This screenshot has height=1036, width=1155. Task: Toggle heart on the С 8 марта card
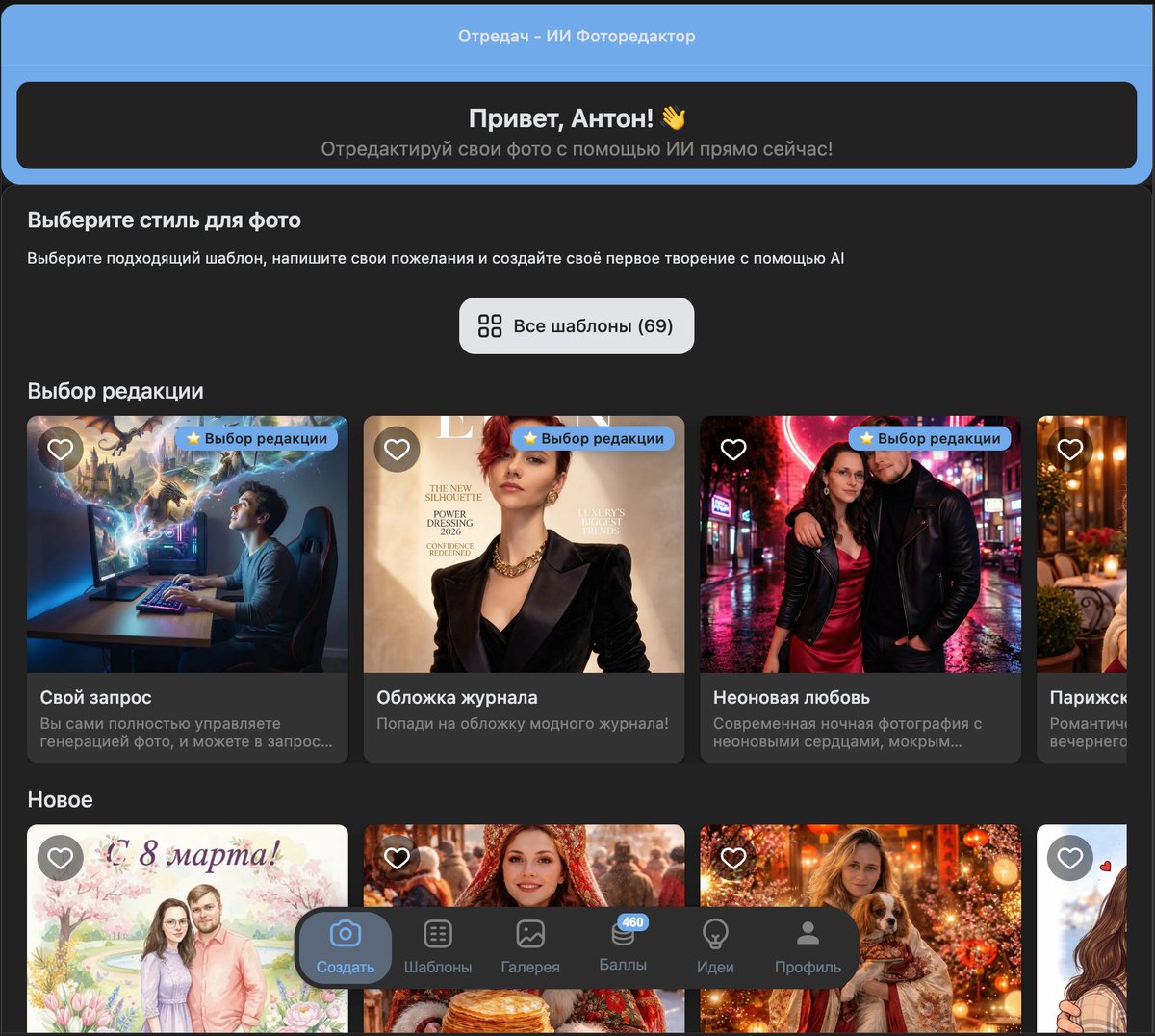click(x=61, y=858)
